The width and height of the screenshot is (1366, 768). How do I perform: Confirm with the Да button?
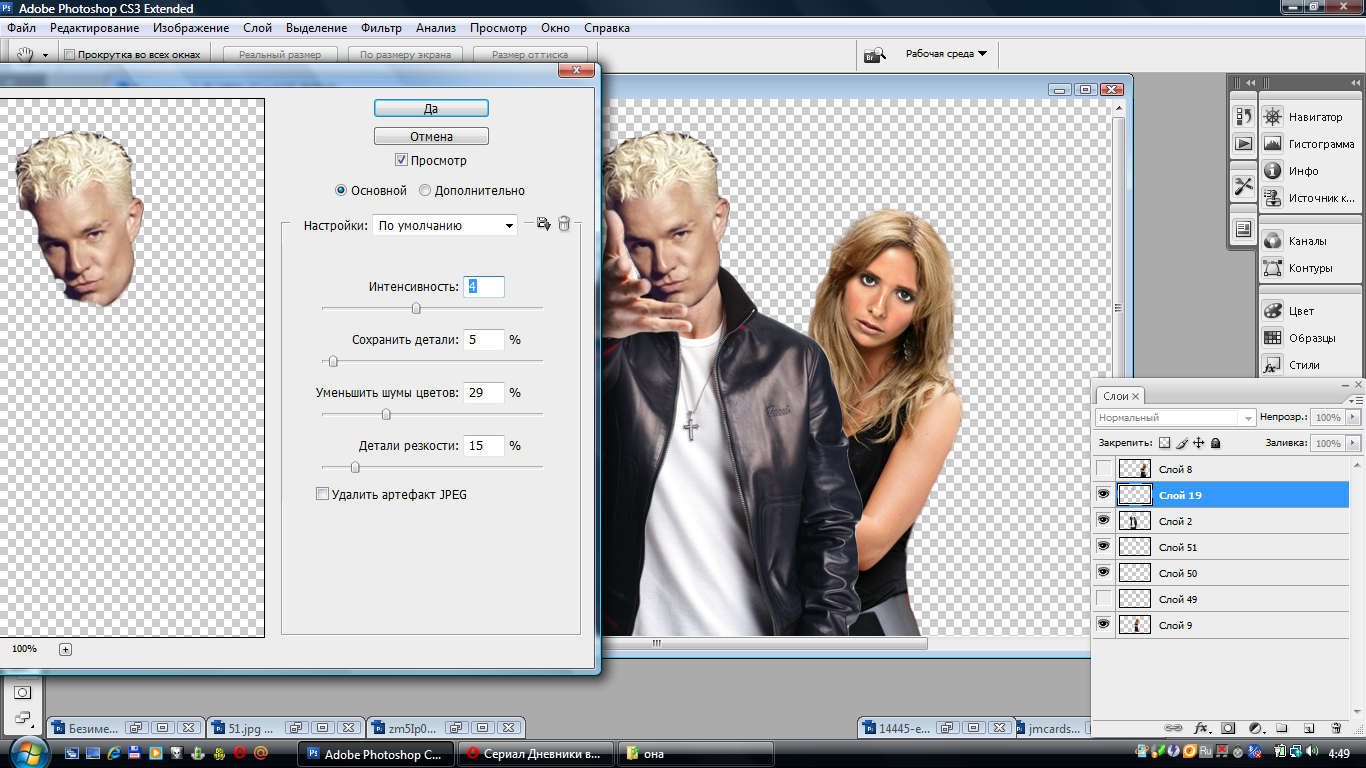pyautogui.click(x=431, y=108)
